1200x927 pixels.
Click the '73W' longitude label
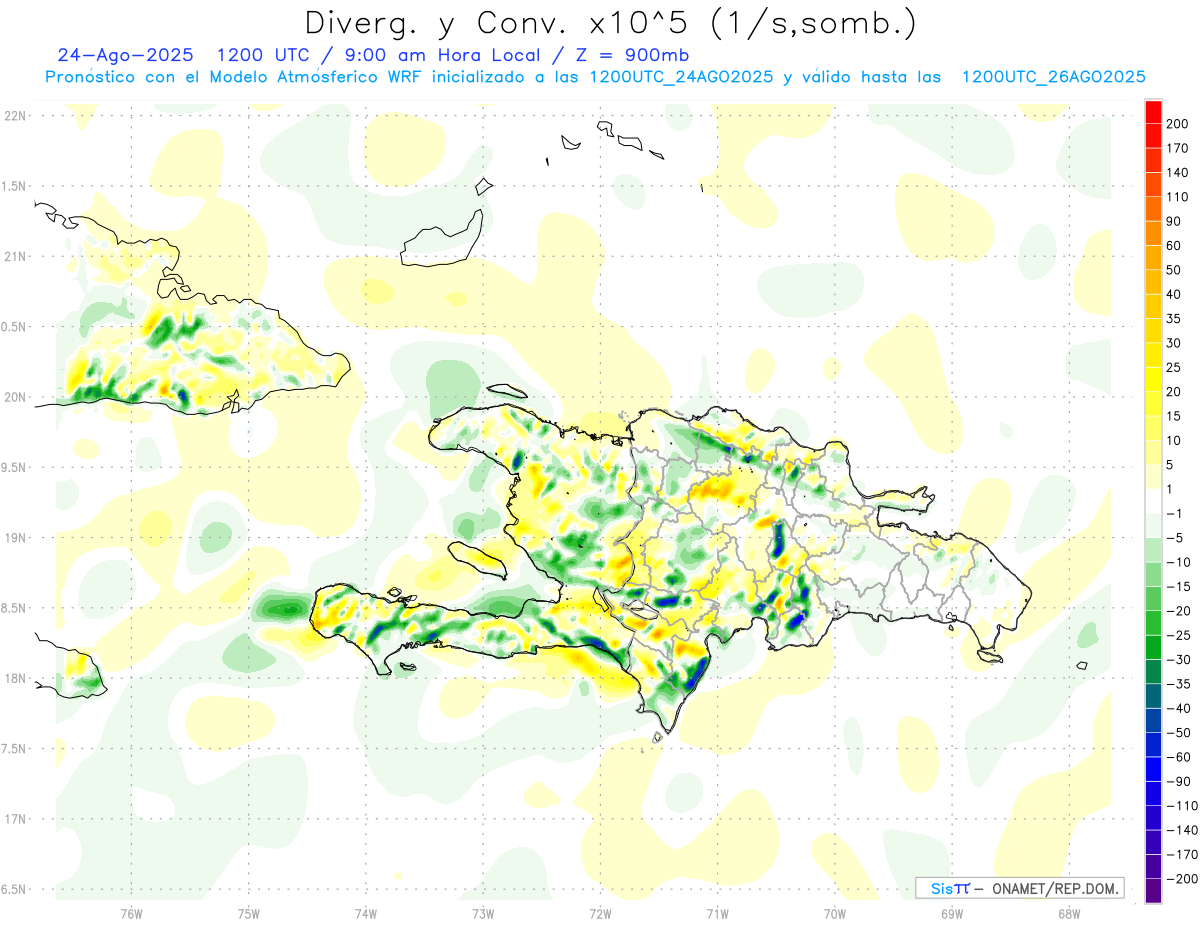coord(483,913)
